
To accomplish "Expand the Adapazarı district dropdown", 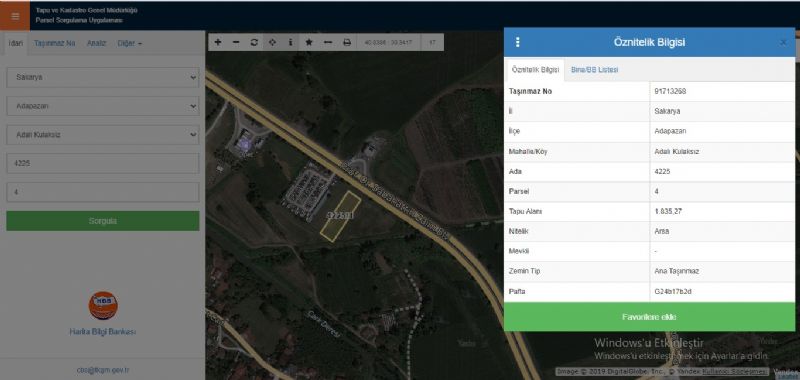I will click(x=103, y=106).
